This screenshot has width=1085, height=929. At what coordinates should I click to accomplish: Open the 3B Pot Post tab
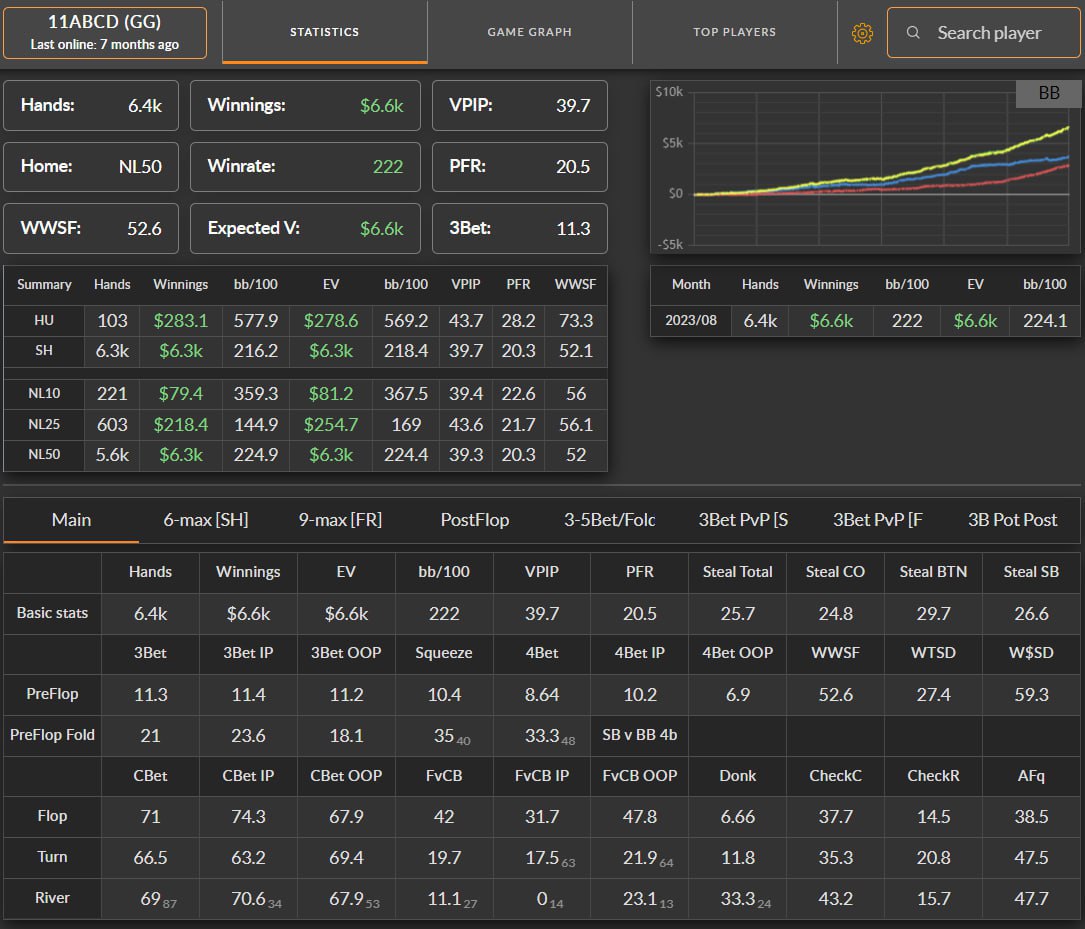(1012, 520)
